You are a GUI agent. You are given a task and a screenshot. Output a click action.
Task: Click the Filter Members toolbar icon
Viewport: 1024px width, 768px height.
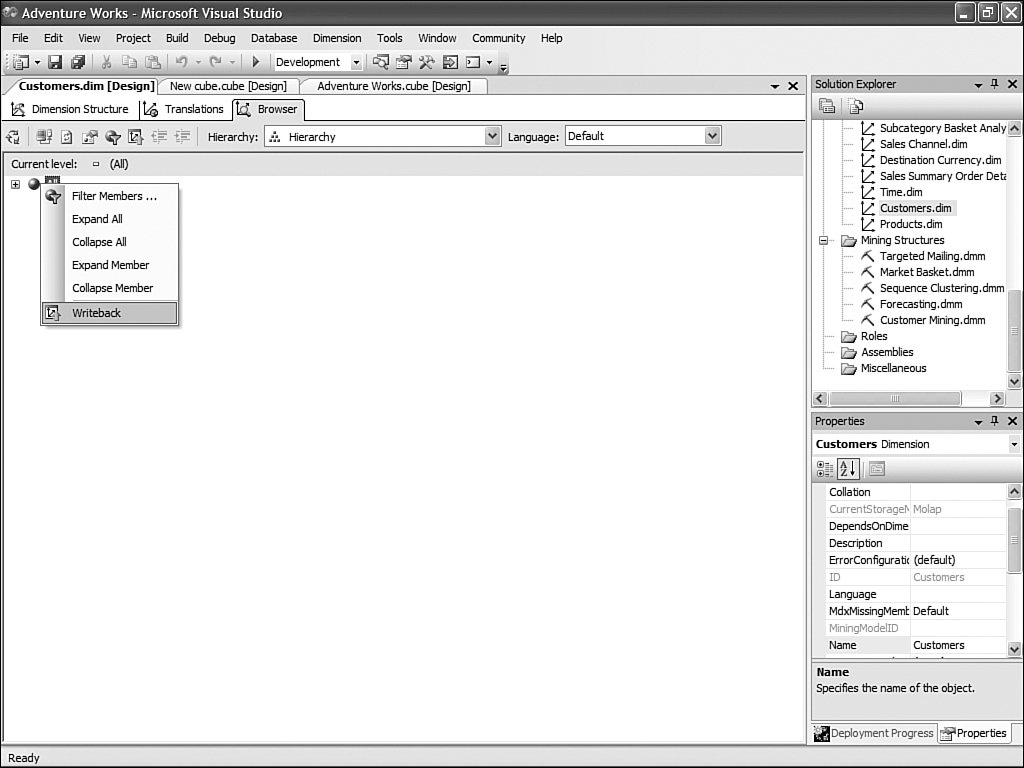tap(113, 137)
